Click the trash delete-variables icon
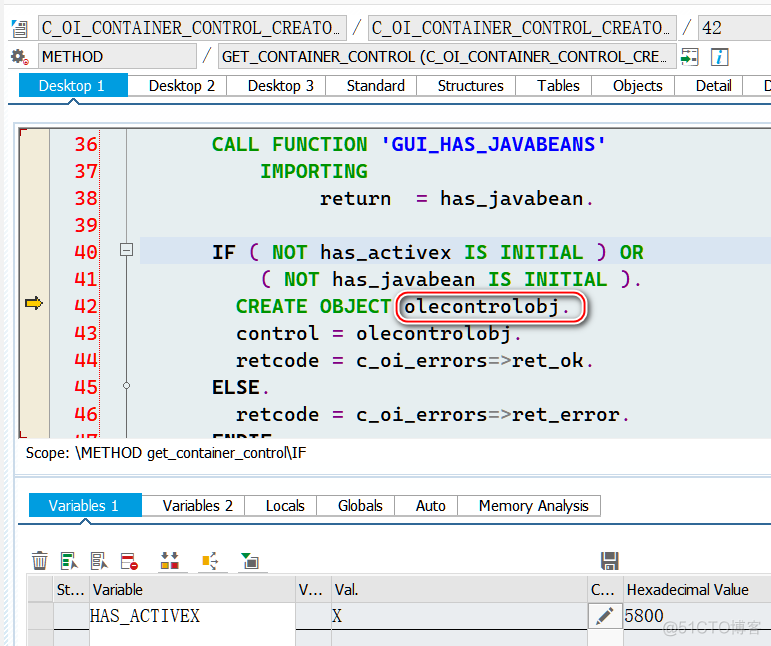 (x=40, y=560)
